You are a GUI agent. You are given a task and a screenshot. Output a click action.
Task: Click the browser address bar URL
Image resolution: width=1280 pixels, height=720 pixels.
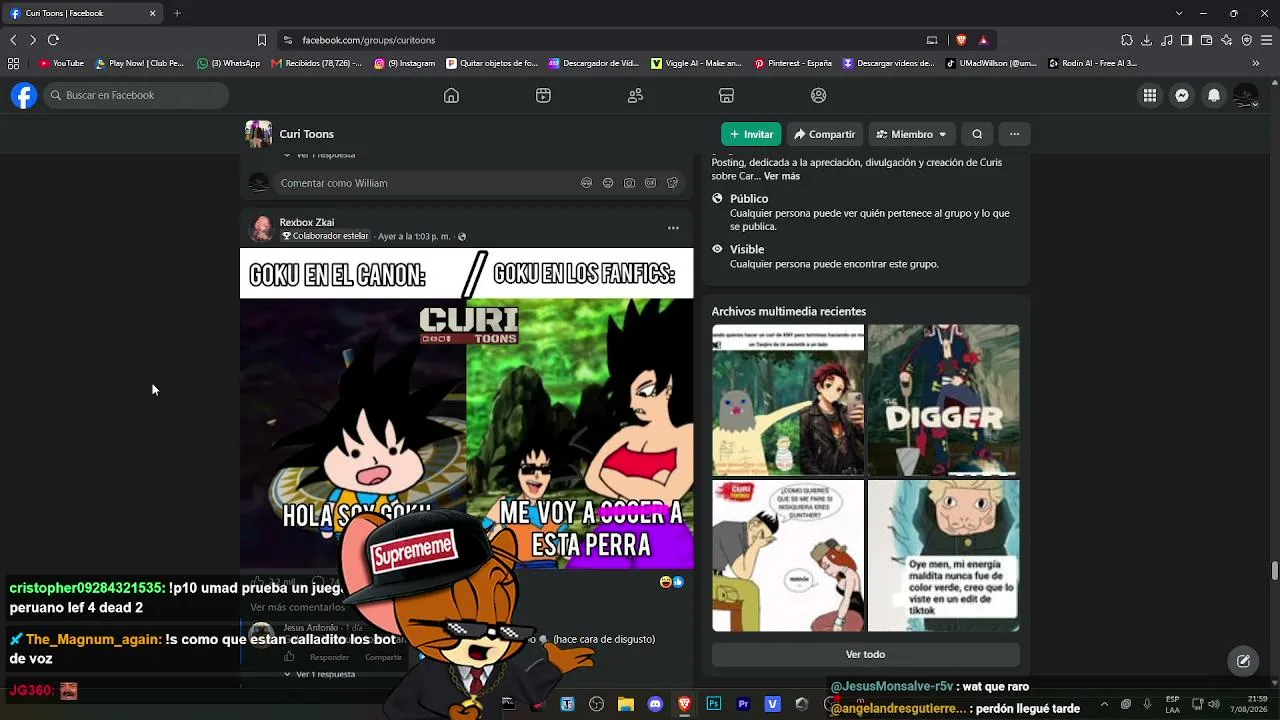(369, 40)
